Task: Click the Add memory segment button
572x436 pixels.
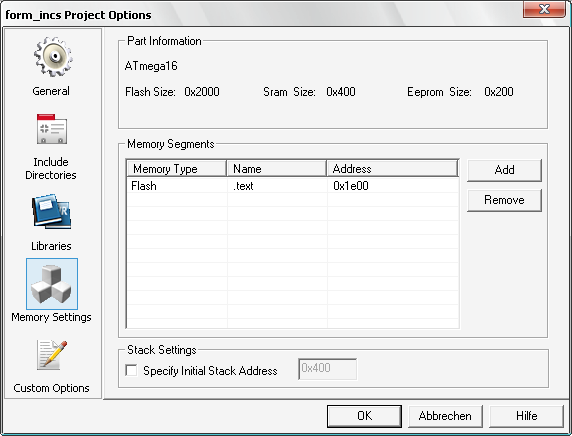Action: (504, 170)
